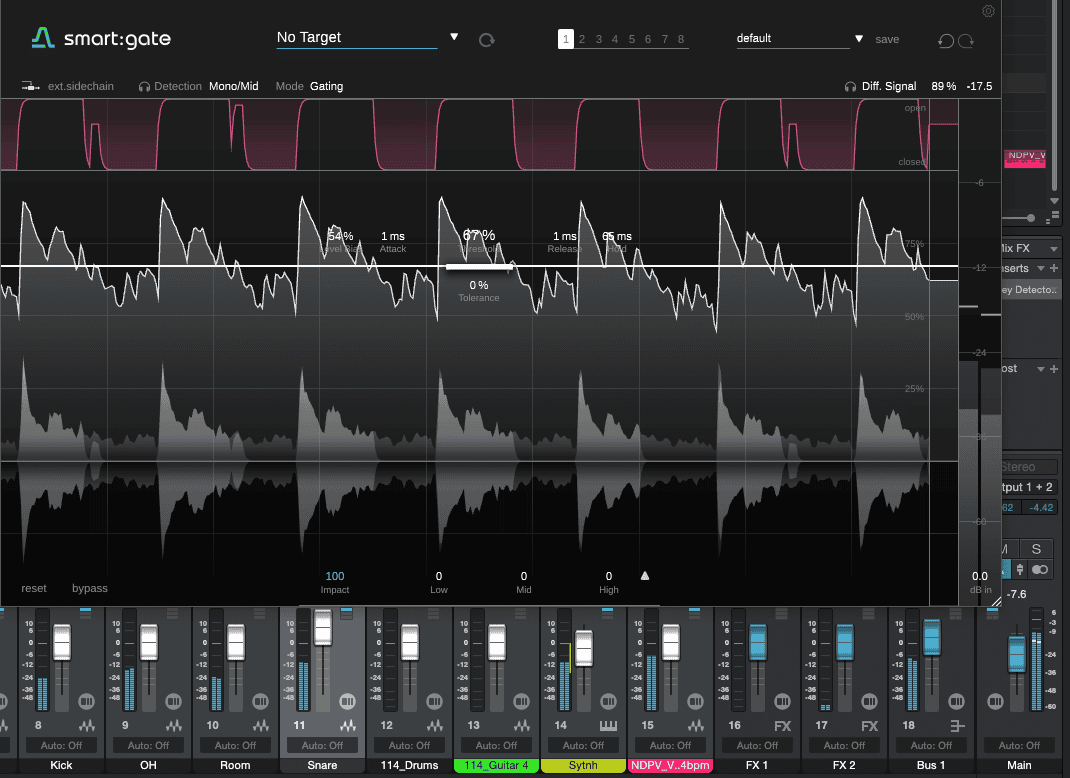Undo the last change with the undo arrow

pos(946,40)
